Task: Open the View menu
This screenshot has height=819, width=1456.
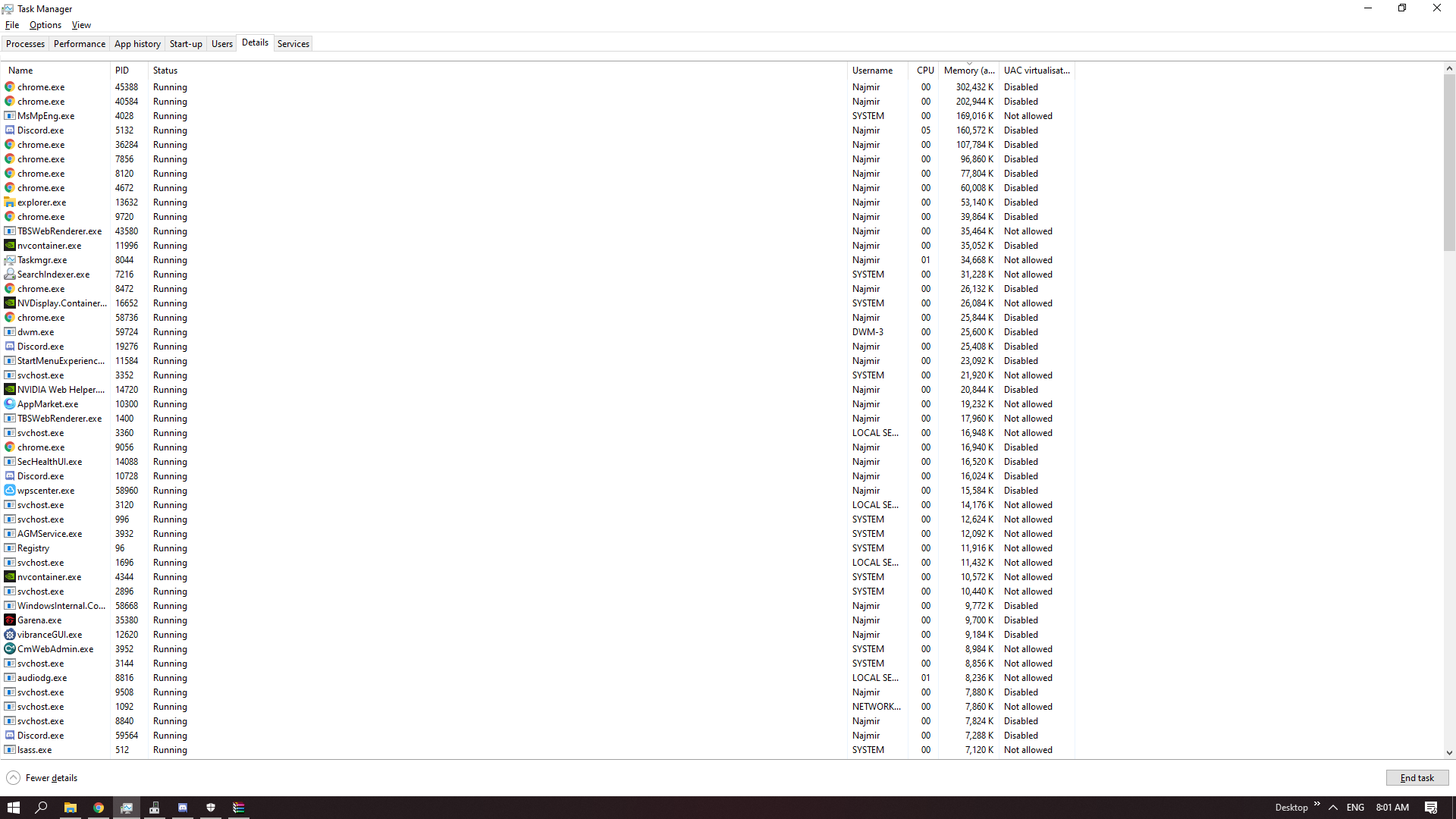Action: click(x=81, y=24)
